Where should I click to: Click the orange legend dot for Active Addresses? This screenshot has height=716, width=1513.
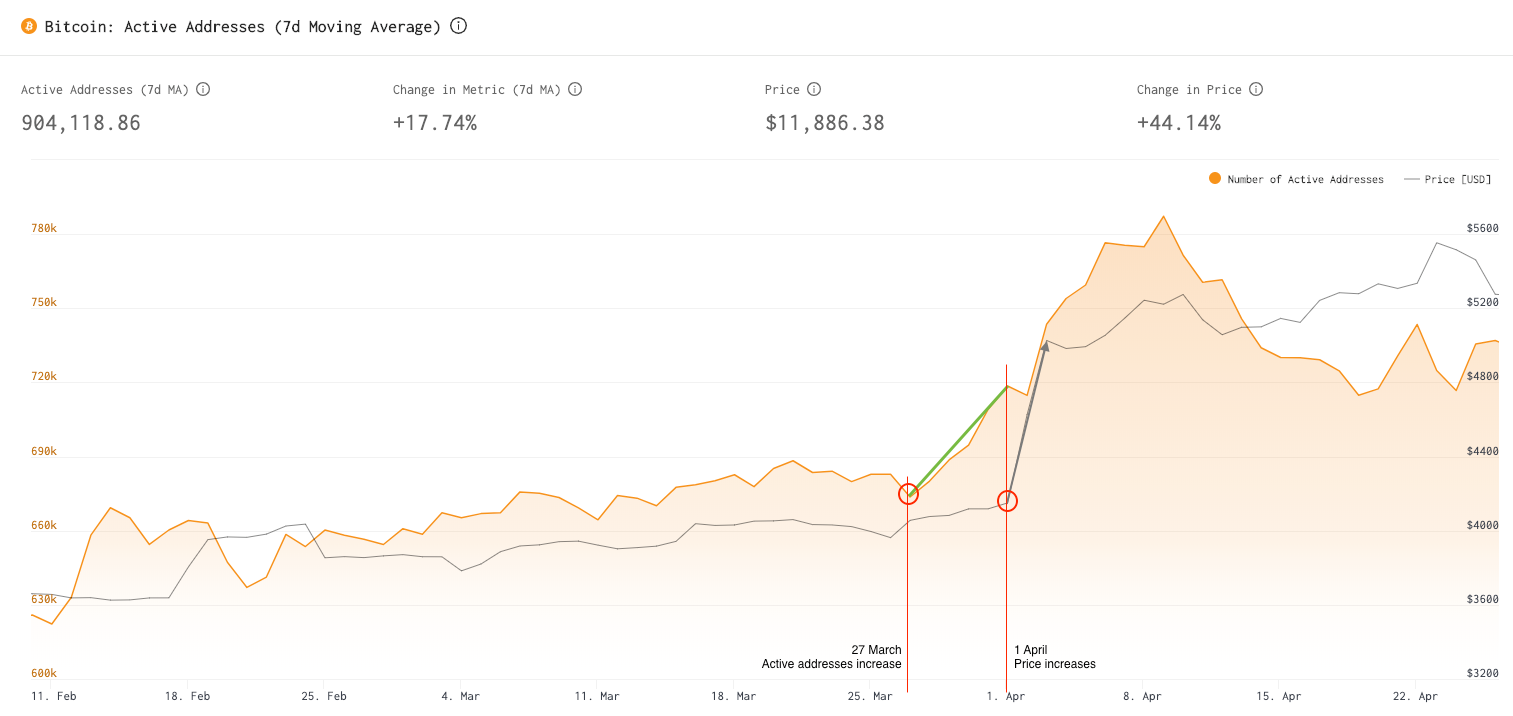pyautogui.click(x=1215, y=178)
